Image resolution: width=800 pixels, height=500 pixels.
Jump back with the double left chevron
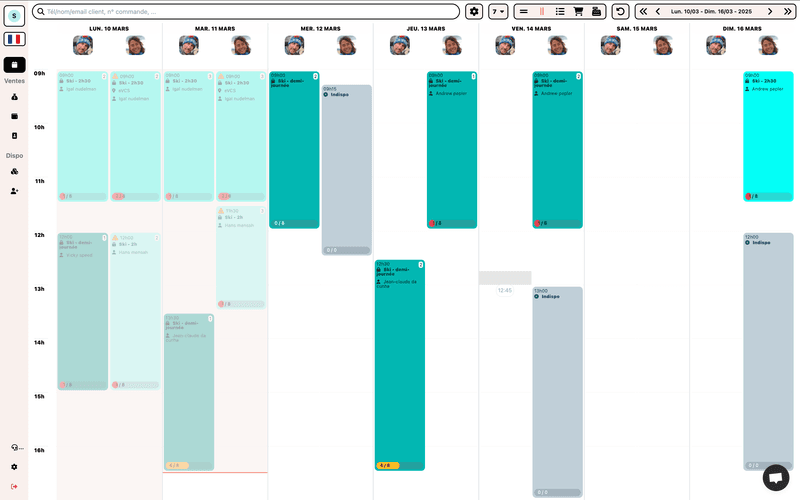643,11
